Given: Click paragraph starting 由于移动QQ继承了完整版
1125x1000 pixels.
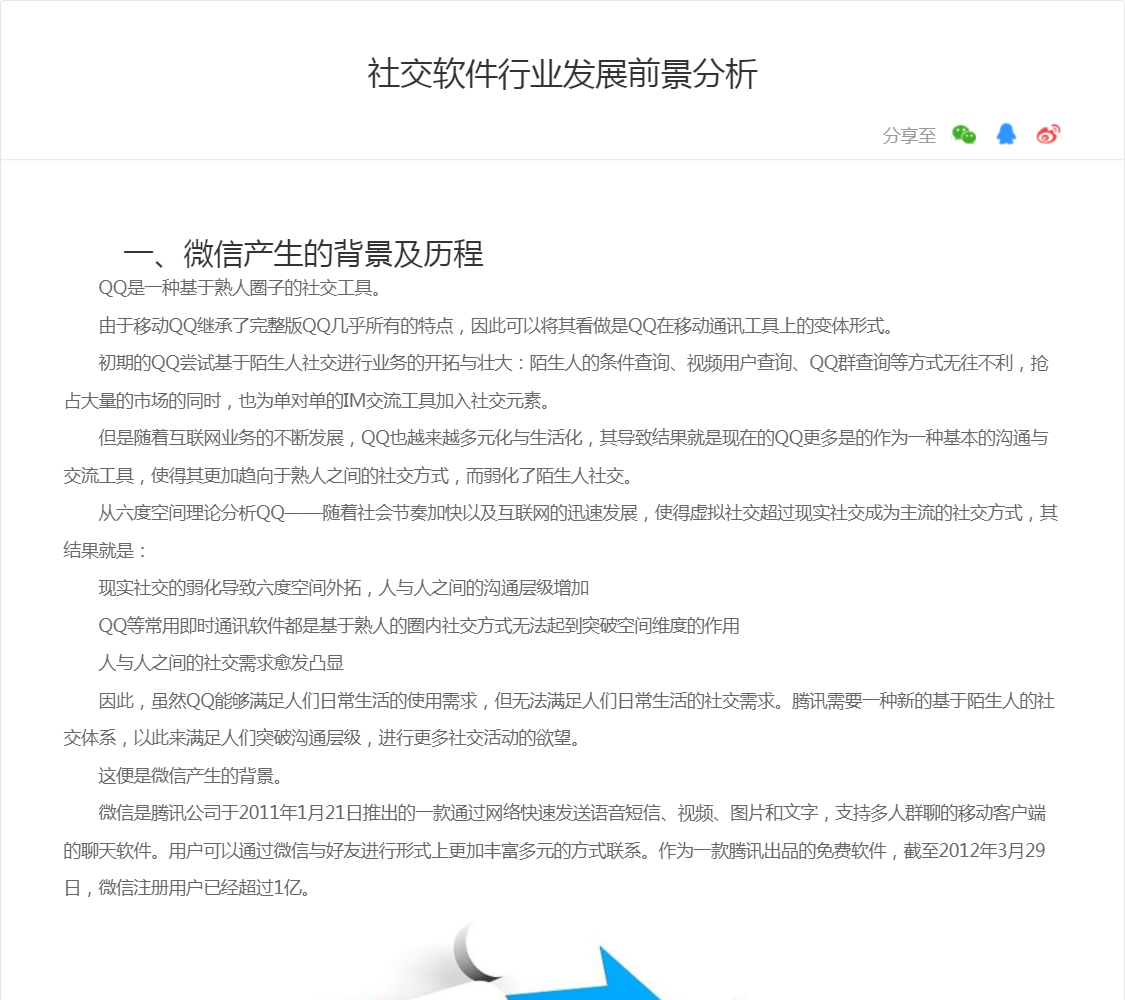Looking at the screenshot, I should pyautogui.click(x=496, y=326).
